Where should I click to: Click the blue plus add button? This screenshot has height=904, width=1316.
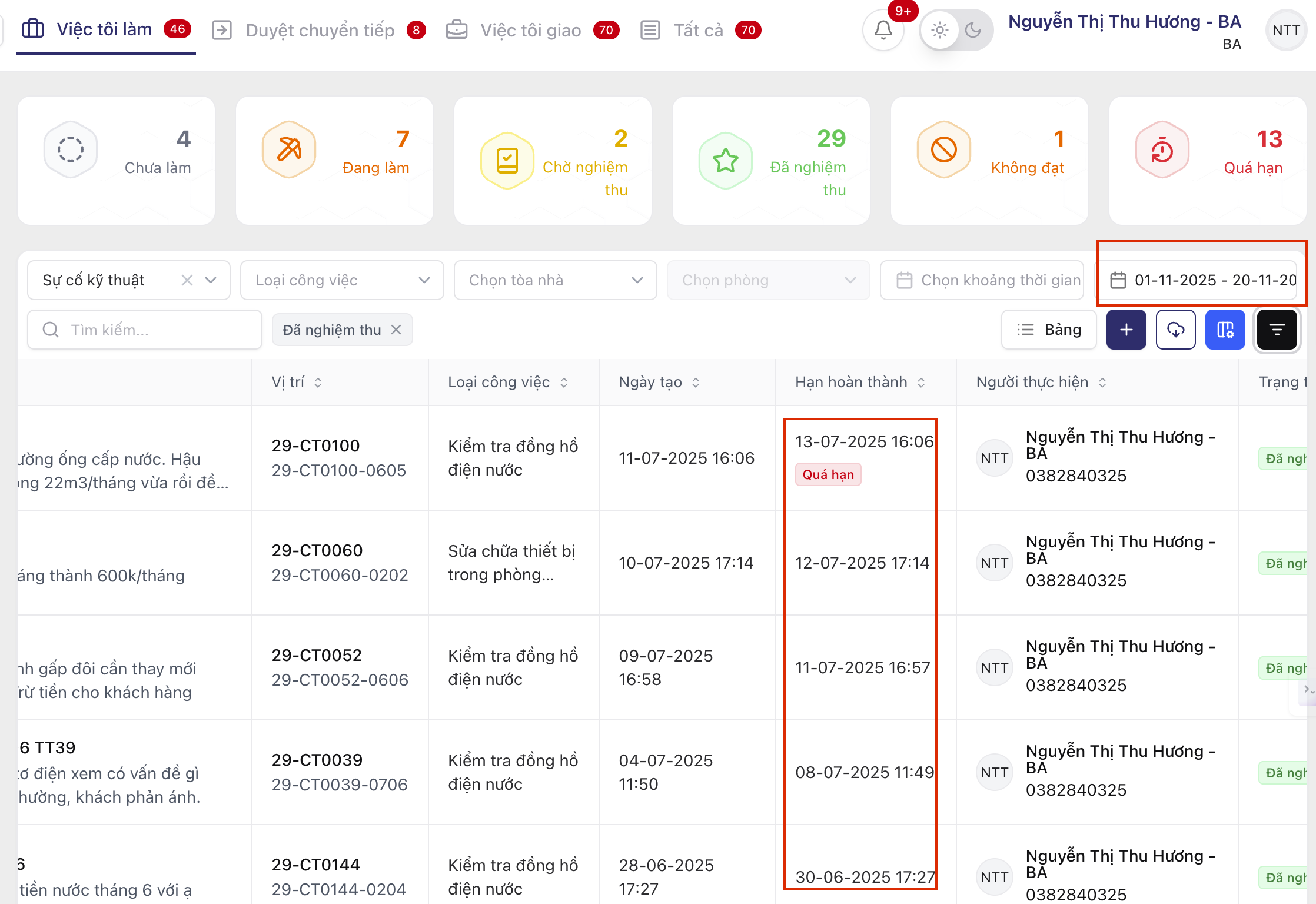coord(1126,330)
